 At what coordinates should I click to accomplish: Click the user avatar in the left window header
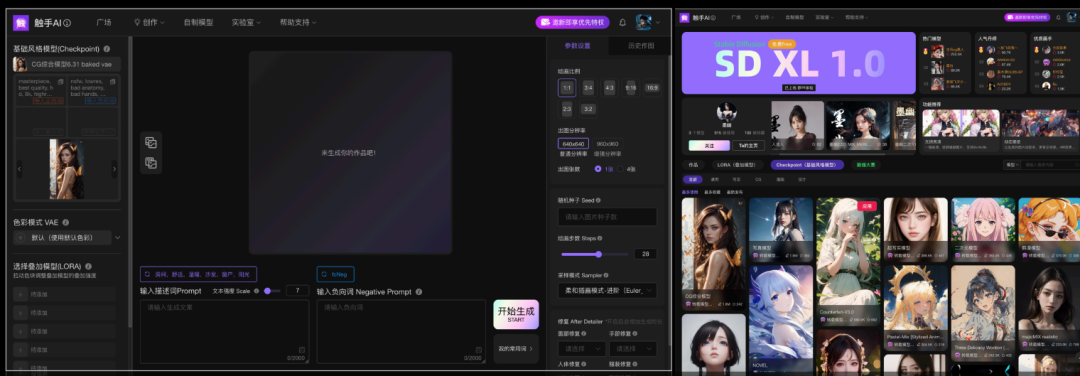point(643,22)
